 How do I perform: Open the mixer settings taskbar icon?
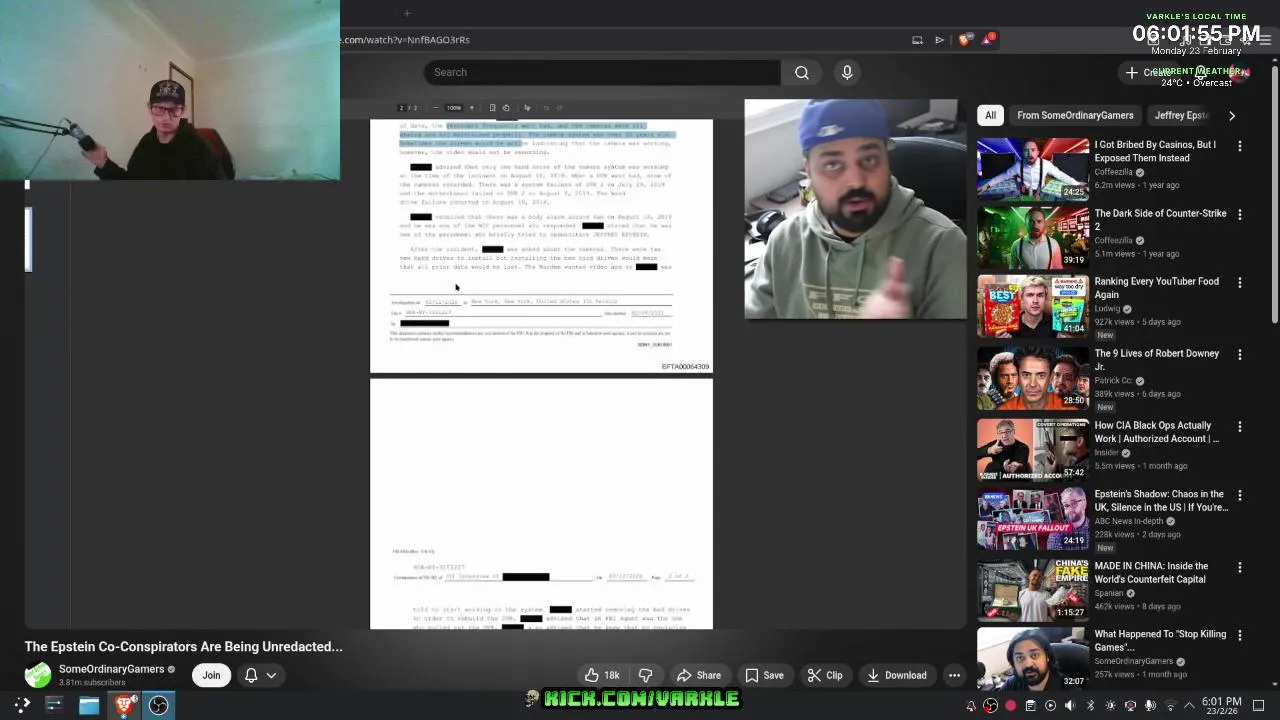pos(54,705)
